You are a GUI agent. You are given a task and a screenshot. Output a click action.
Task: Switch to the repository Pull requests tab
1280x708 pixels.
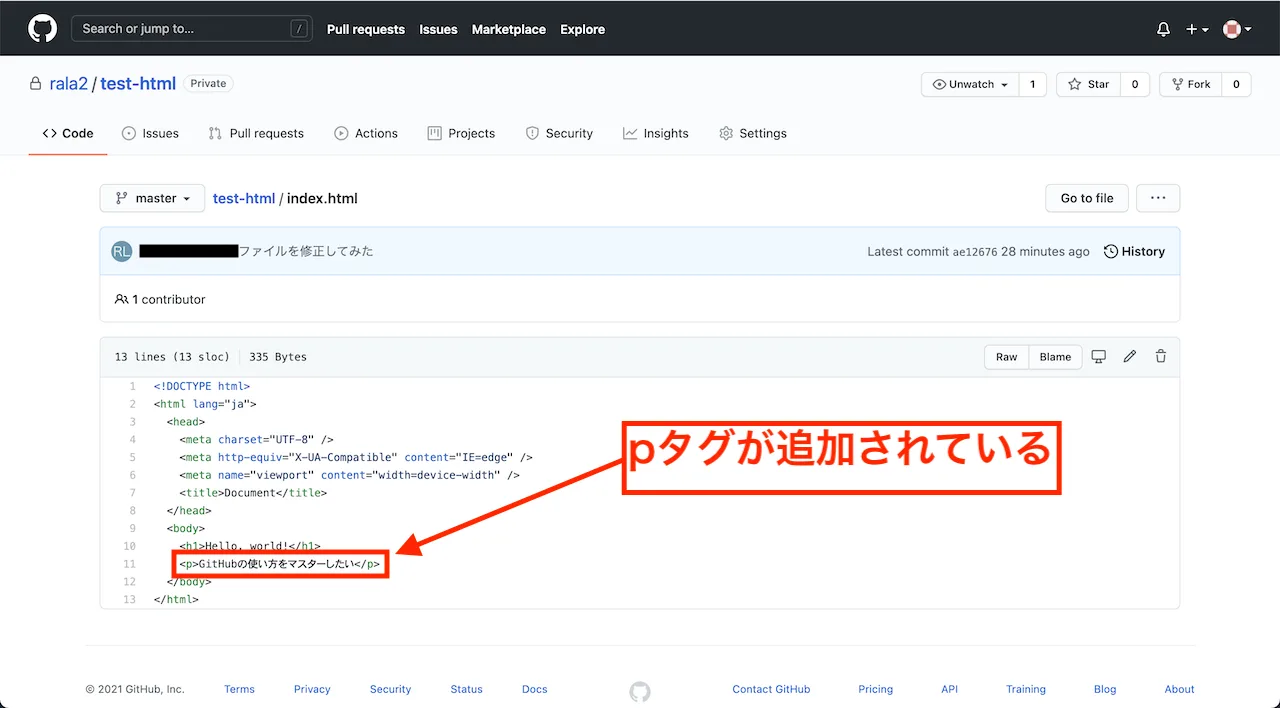pyautogui.click(x=256, y=133)
